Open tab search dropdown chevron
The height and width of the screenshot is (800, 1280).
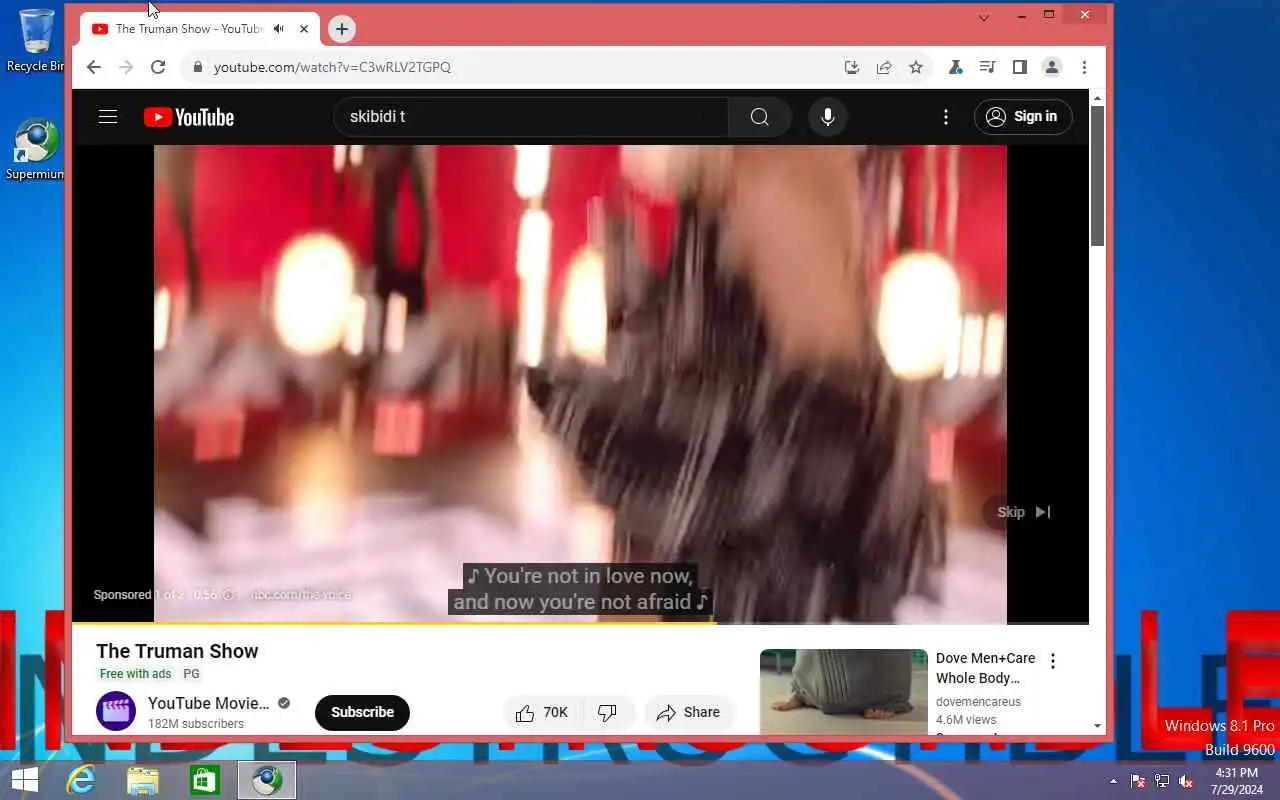(984, 17)
